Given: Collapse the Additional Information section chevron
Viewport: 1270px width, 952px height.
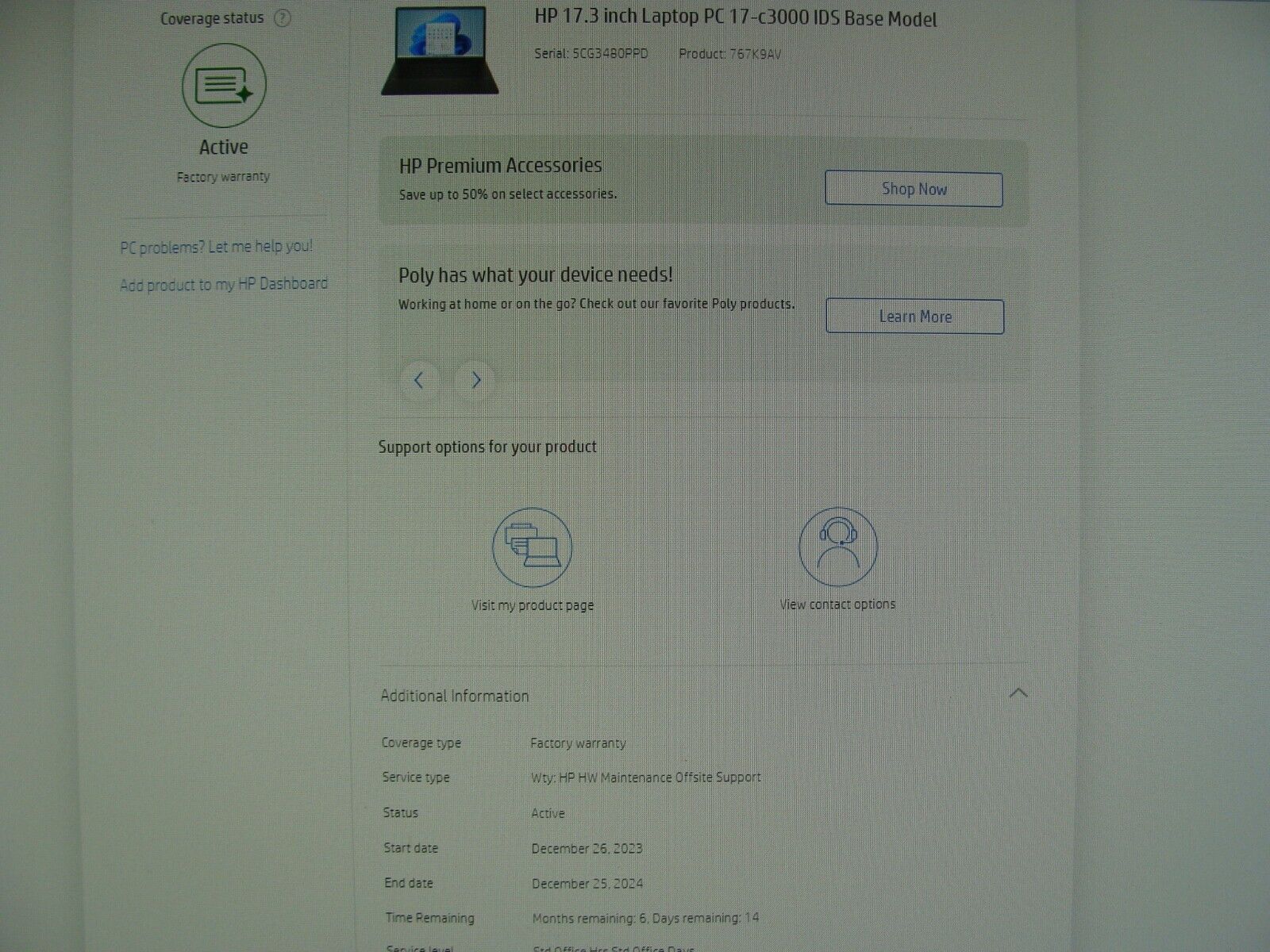Looking at the screenshot, I should [1018, 693].
